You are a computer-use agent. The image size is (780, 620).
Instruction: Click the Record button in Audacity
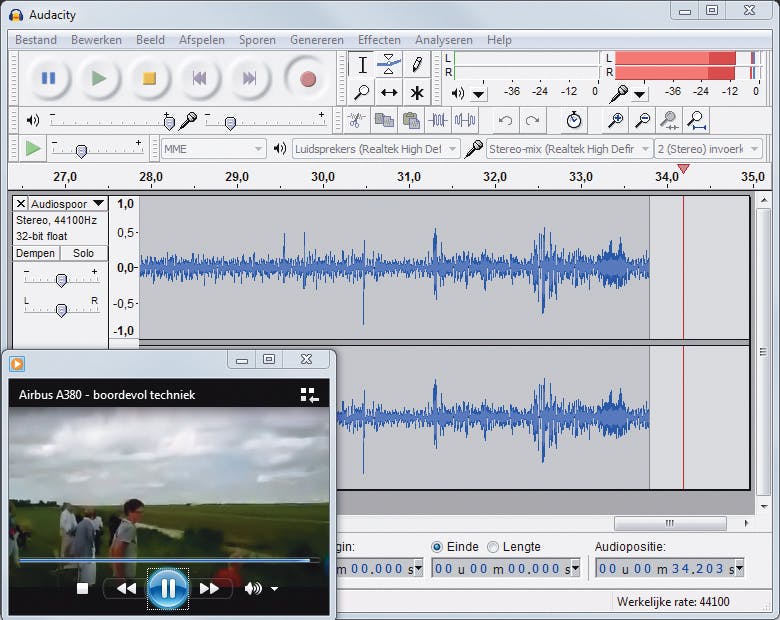(307, 78)
